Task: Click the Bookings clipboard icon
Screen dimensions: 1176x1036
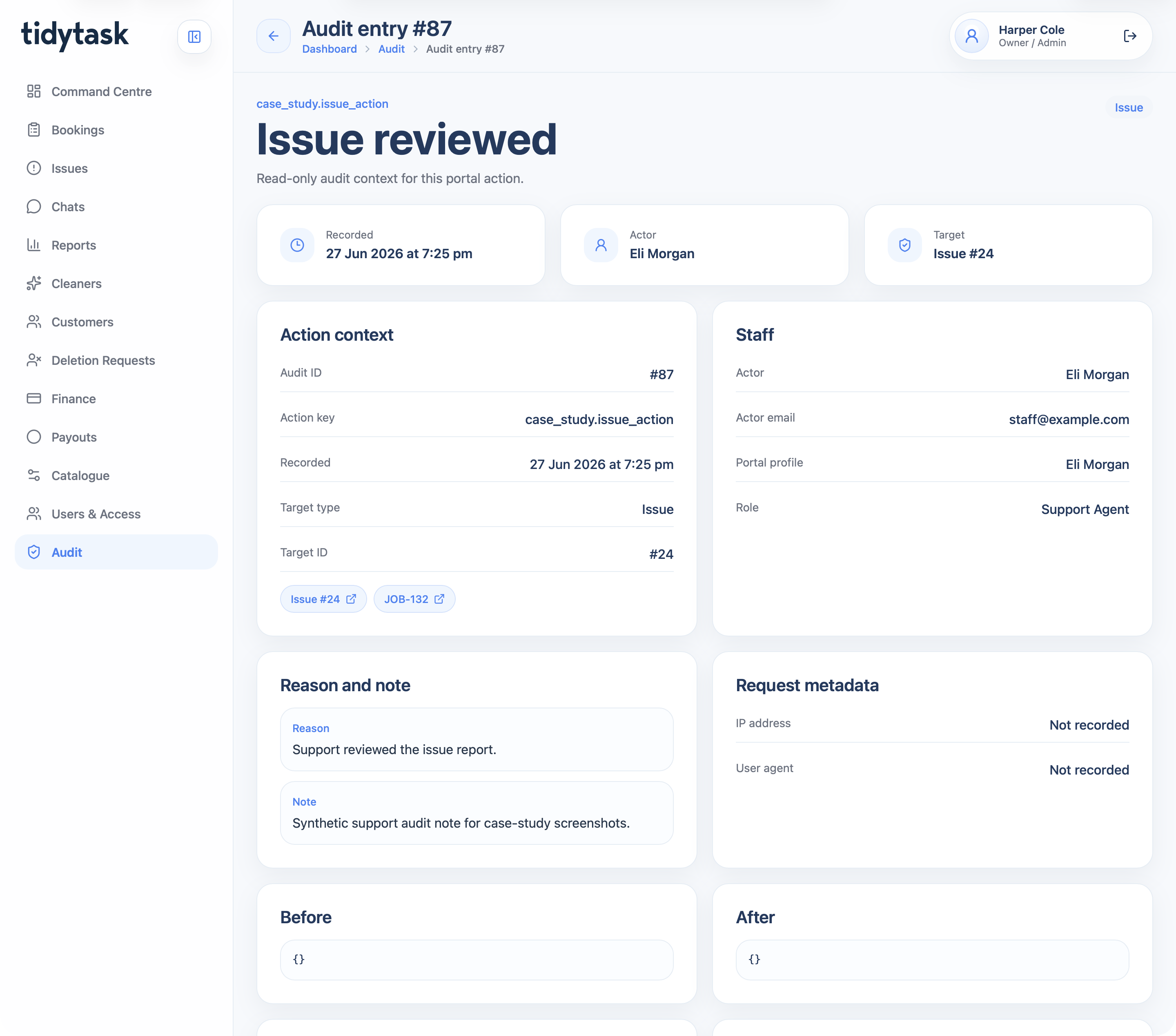Action: coord(34,129)
